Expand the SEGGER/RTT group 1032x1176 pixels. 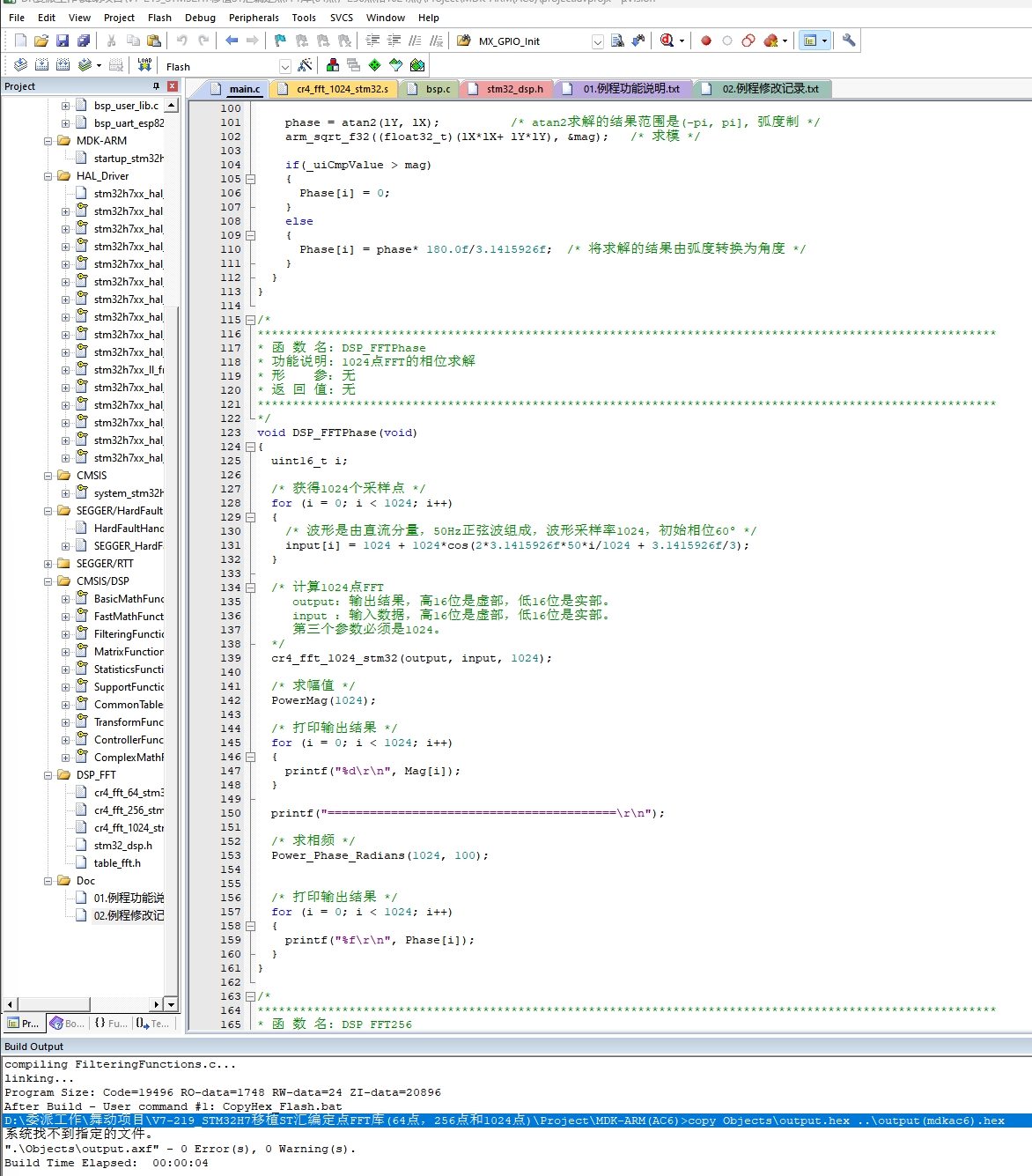point(48,564)
